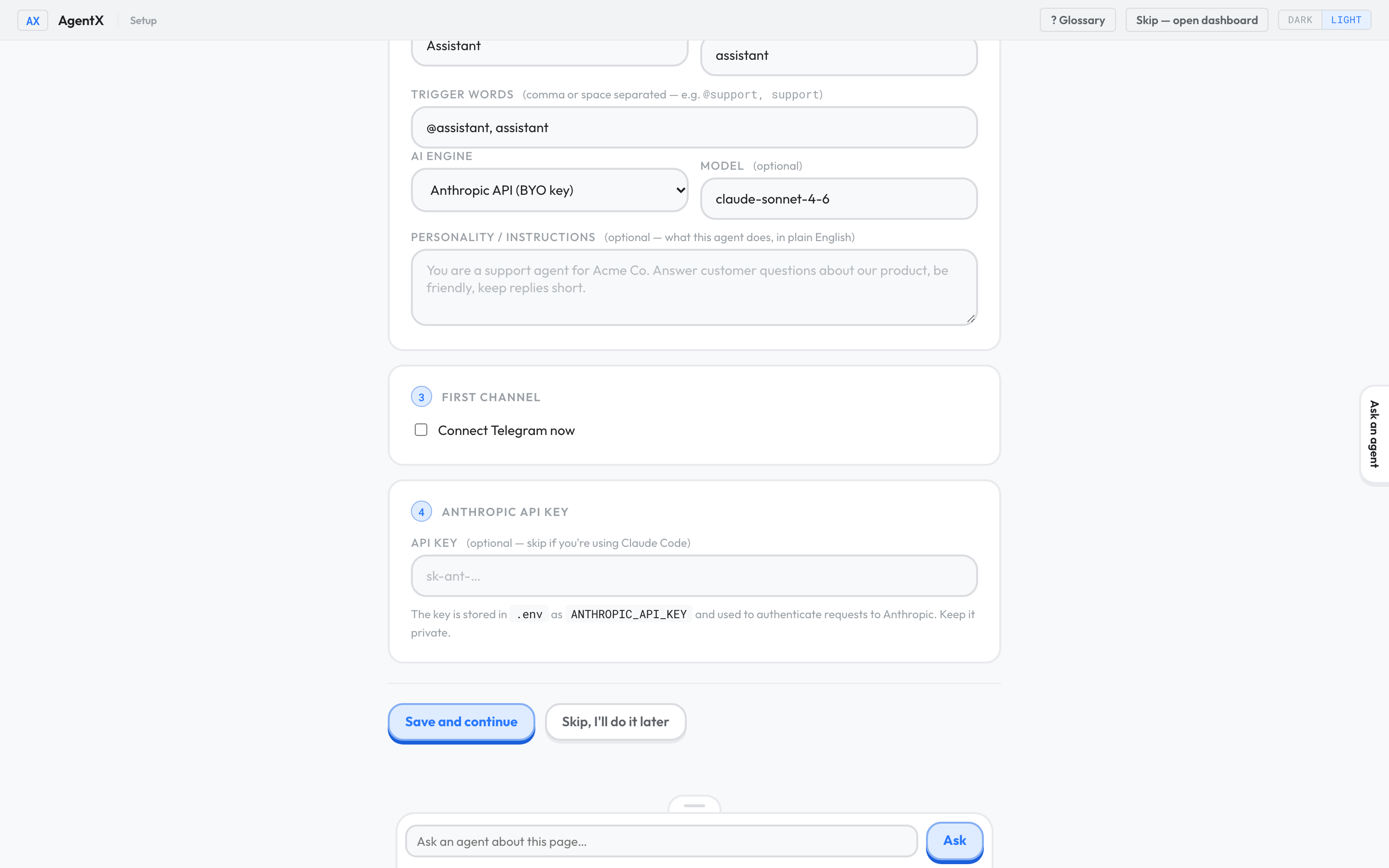Focus the Personality / Instructions textarea
This screenshot has height=868, width=1389.
[x=694, y=287]
